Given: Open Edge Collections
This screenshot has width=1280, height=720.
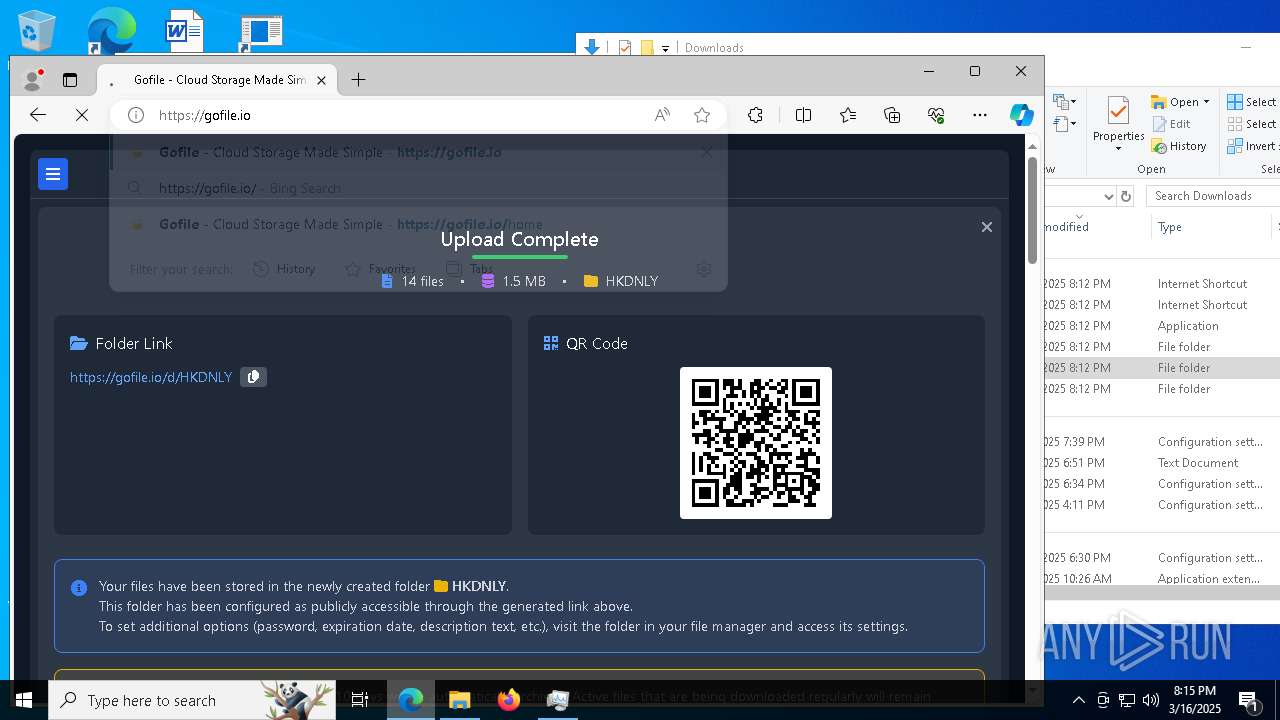Looking at the screenshot, I should (892, 115).
